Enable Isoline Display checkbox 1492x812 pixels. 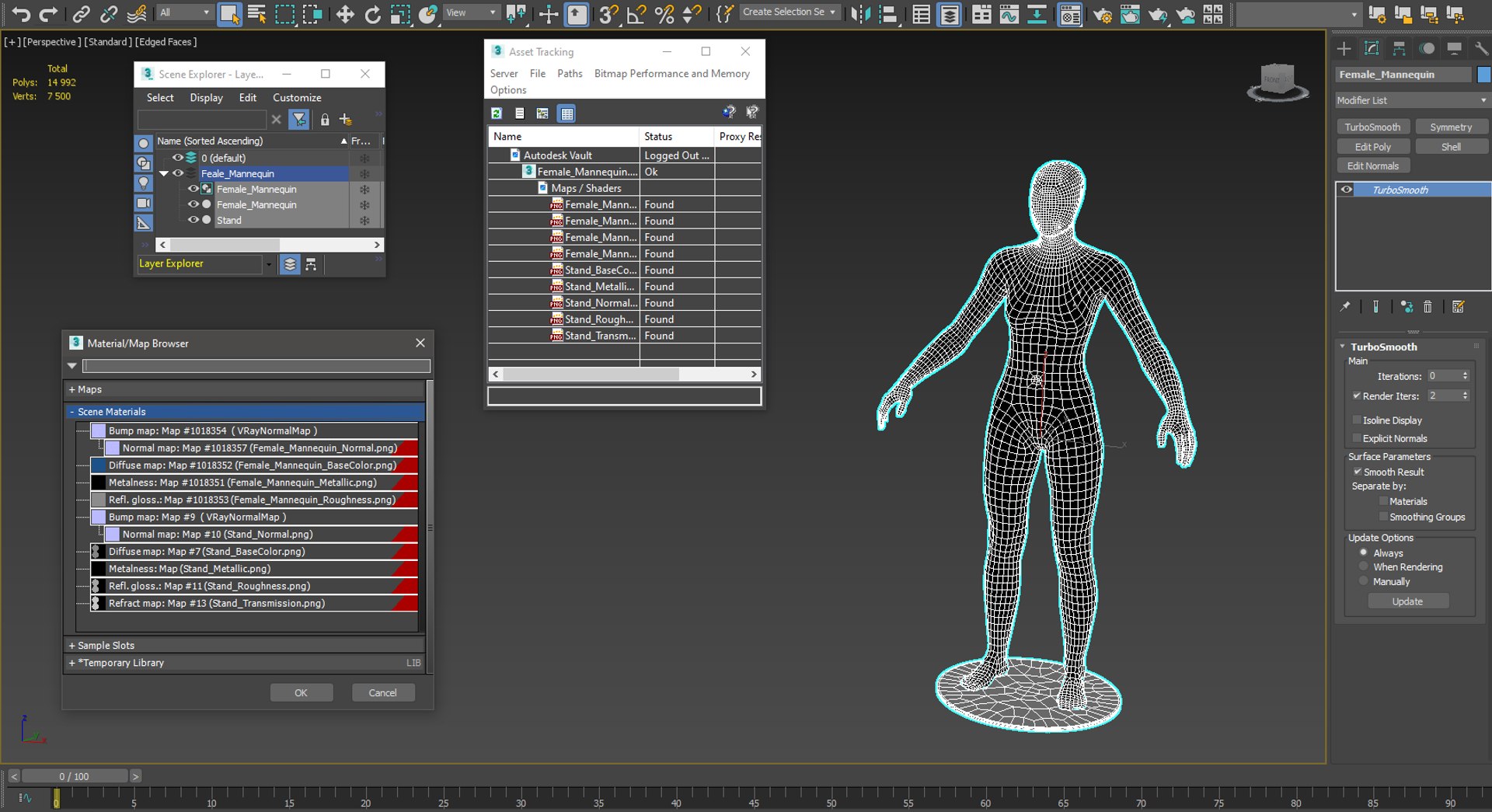click(x=1357, y=420)
